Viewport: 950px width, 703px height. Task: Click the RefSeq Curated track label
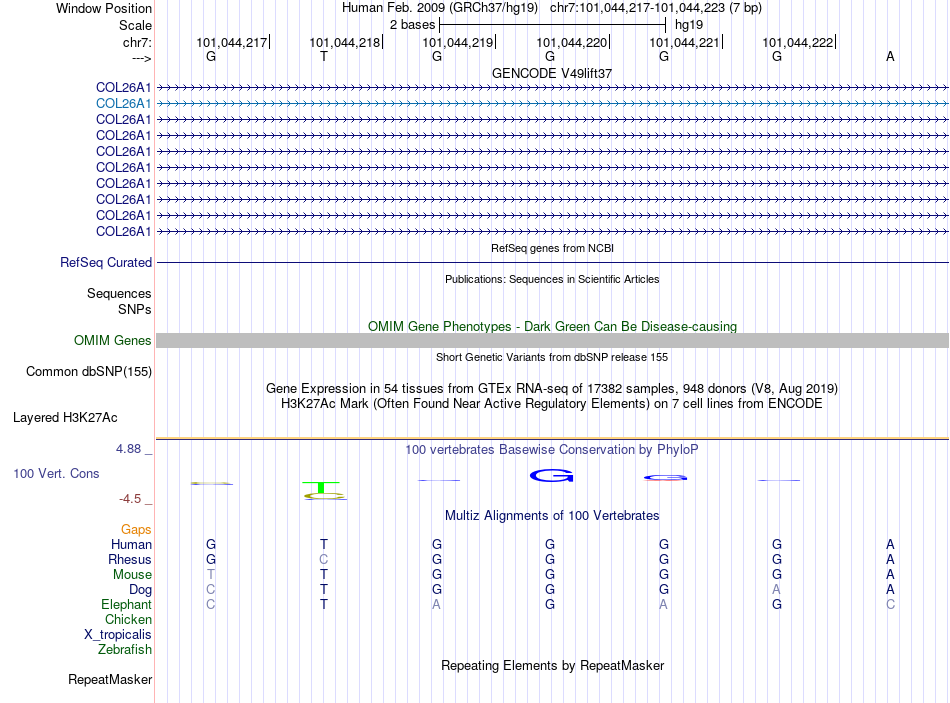coord(106,262)
